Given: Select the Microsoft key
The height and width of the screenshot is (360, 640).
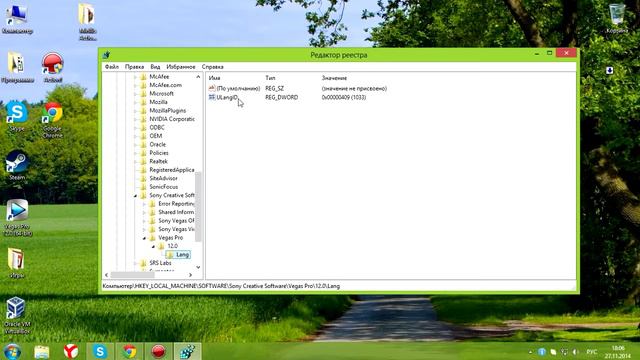Looking at the screenshot, I should click(161, 93).
